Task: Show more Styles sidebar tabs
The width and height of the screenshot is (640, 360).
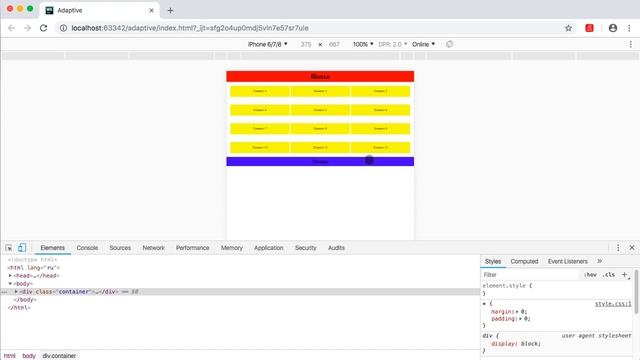Action: pyautogui.click(x=599, y=261)
